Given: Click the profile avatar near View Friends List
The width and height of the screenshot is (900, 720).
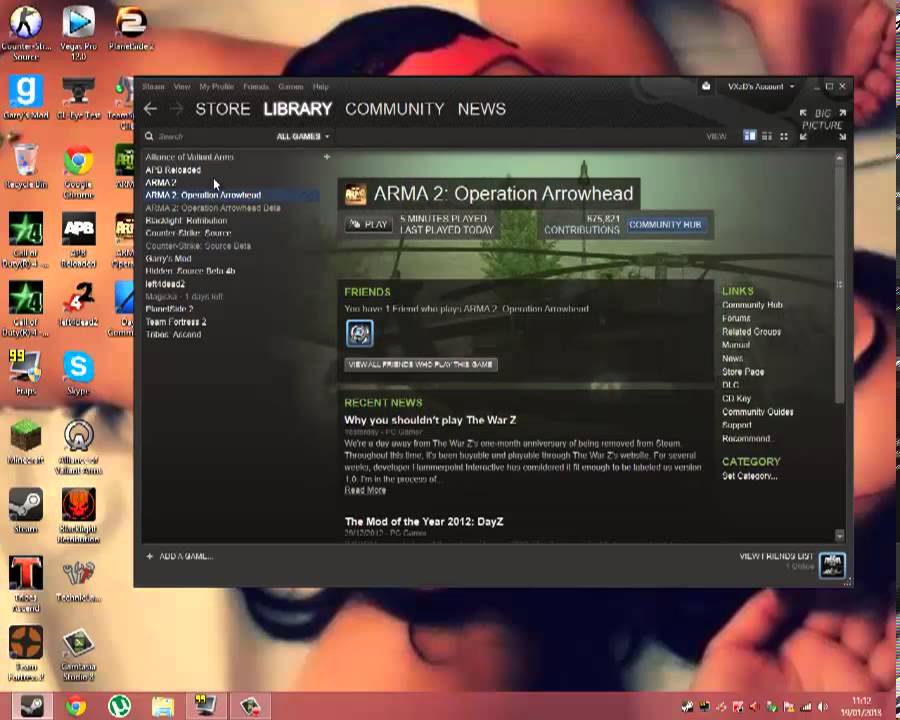Looking at the screenshot, I should (x=832, y=565).
